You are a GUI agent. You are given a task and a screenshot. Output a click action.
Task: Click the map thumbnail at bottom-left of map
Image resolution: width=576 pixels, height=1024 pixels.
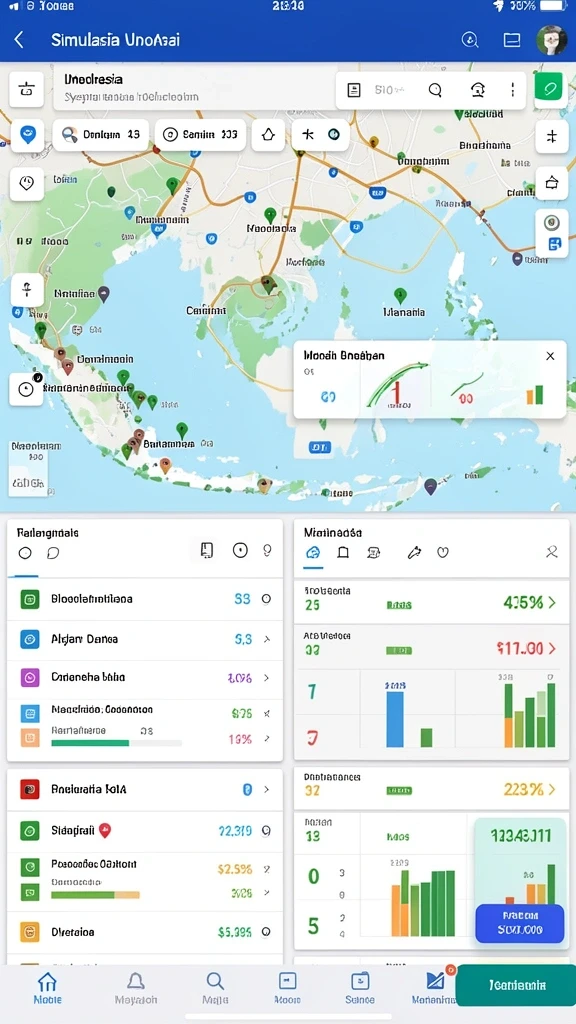coord(29,468)
